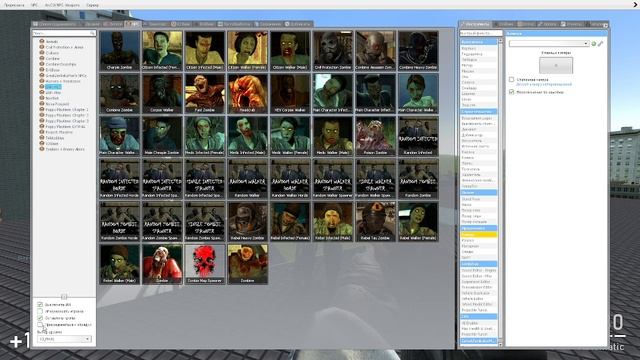Spawn the Rebel Heavy Zombie
This screenshot has height=360, width=640.
click(x=247, y=221)
